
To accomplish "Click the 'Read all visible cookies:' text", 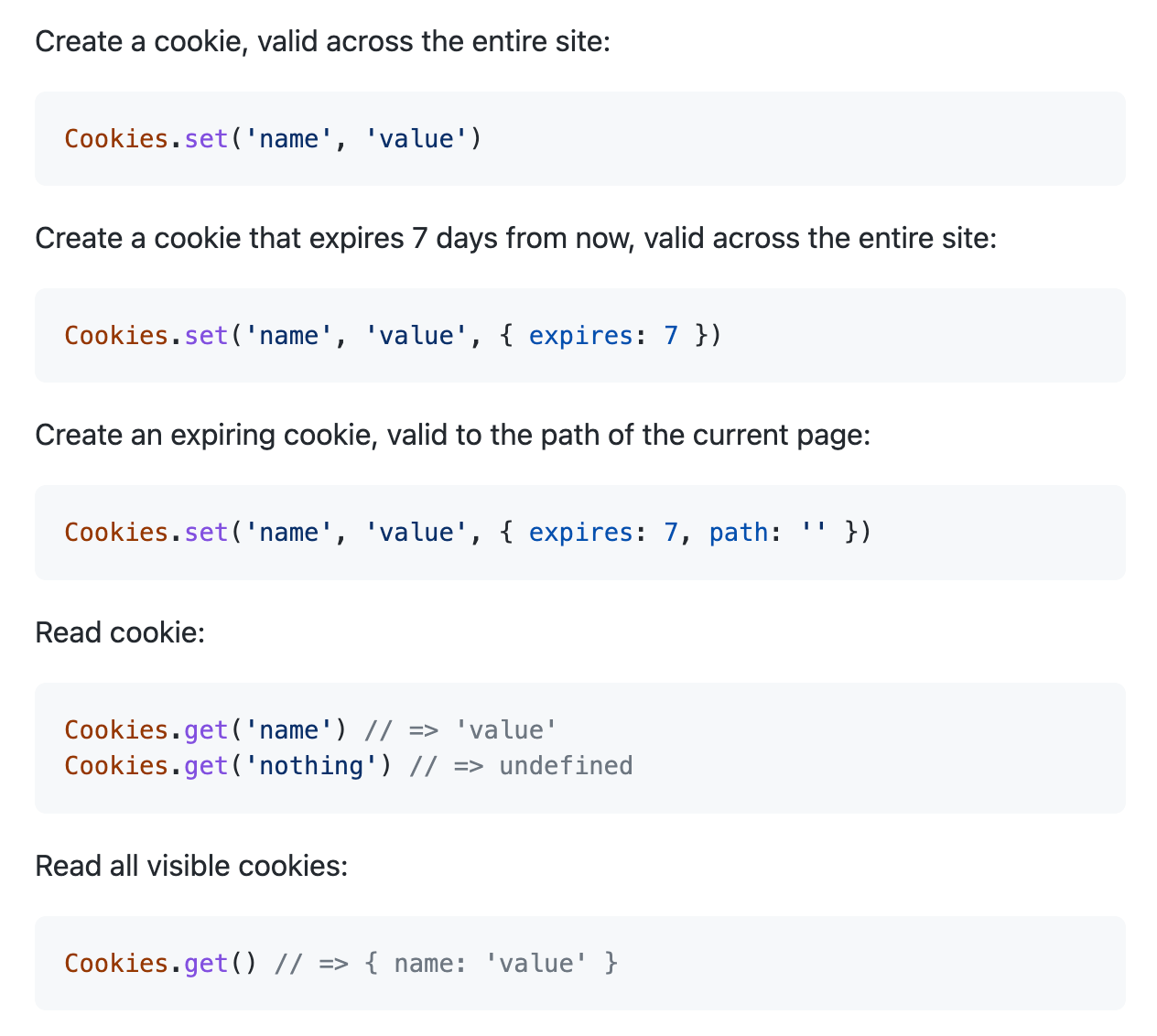I will click(191, 866).
